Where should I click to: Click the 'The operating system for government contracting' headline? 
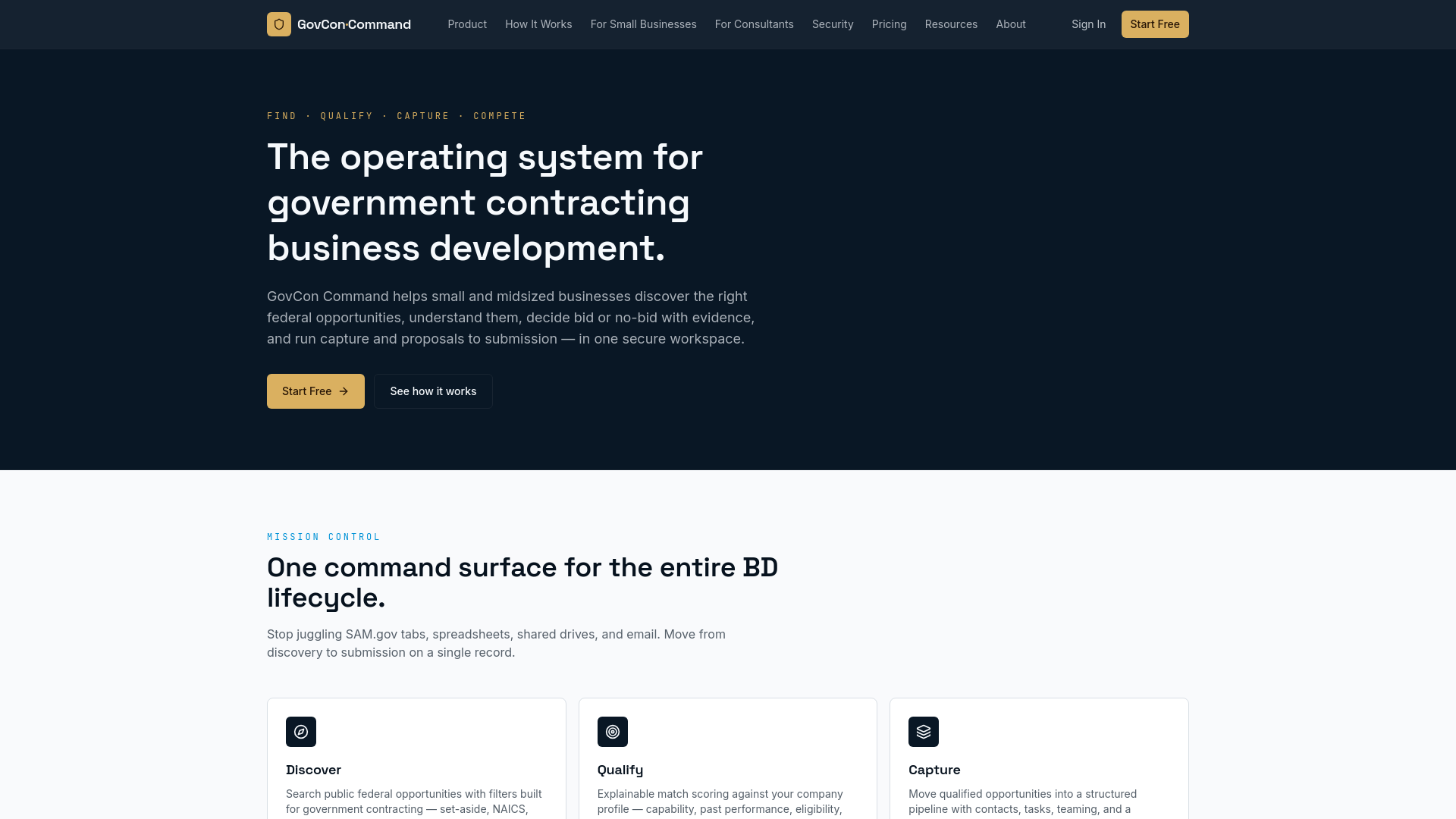tap(485, 202)
